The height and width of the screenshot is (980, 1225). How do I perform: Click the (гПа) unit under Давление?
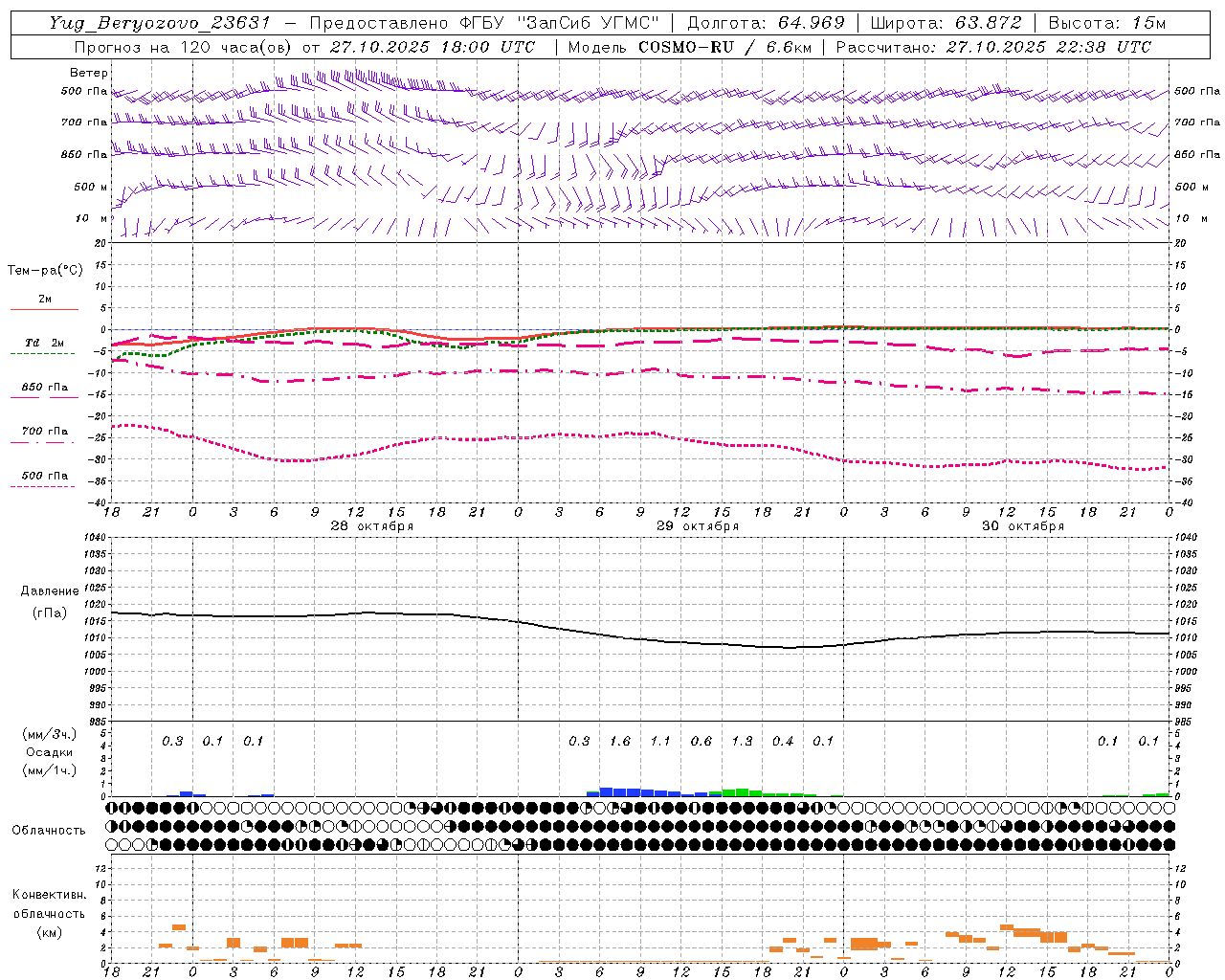pos(50,612)
